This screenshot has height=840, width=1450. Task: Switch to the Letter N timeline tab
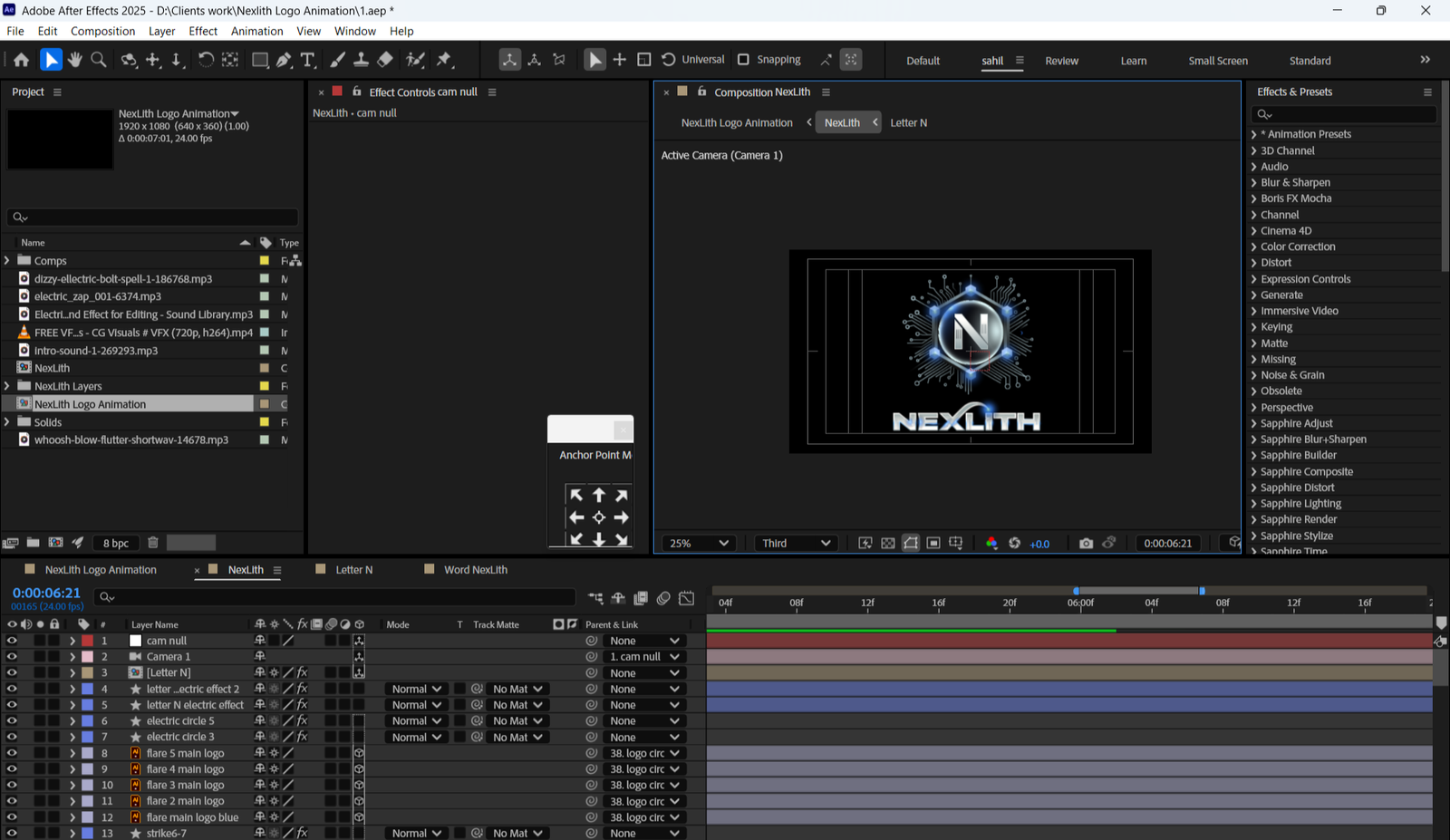point(353,570)
